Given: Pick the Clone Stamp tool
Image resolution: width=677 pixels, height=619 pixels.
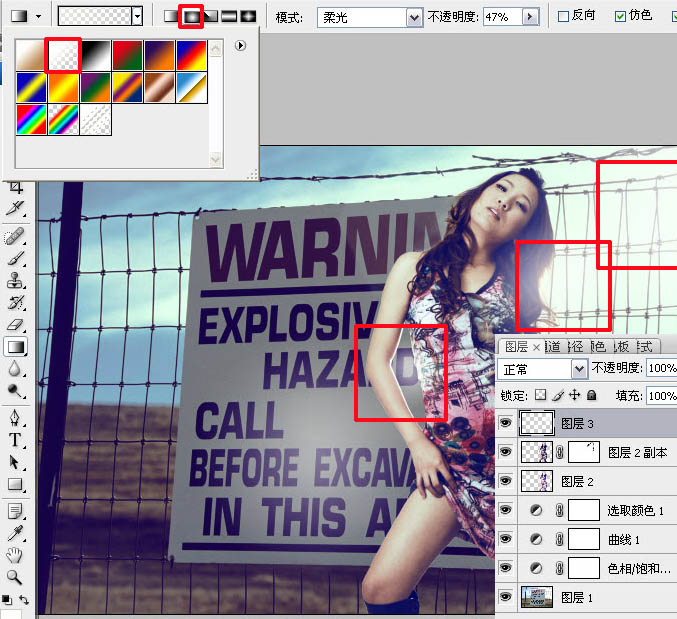Looking at the screenshot, I should click(x=16, y=281).
